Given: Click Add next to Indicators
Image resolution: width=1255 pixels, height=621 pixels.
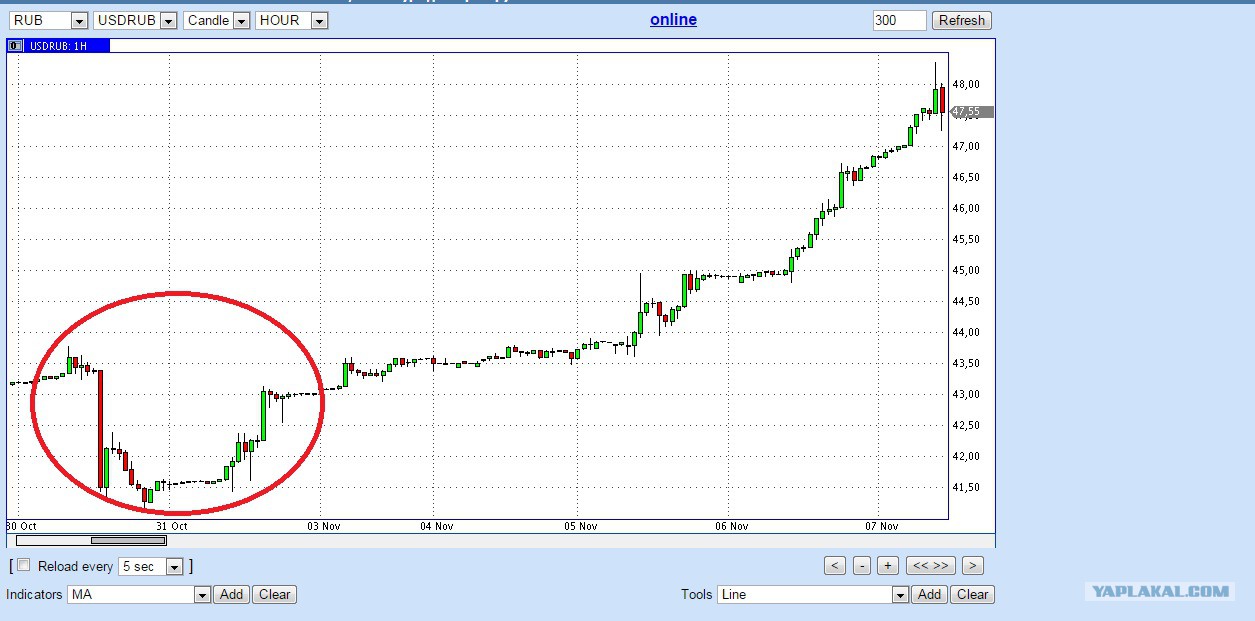Looking at the screenshot, I should pos(231,594).
